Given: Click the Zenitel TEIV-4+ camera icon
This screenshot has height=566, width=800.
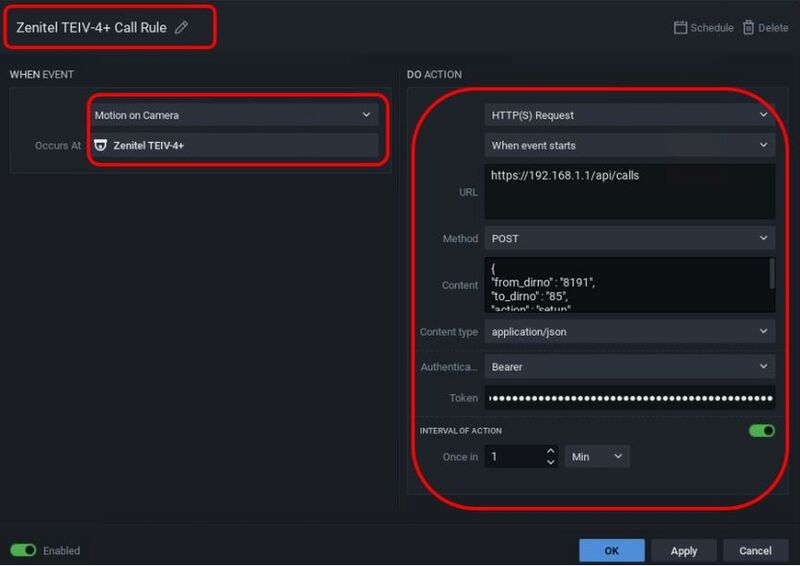Looking at the screenshot, I should point(101,145).
